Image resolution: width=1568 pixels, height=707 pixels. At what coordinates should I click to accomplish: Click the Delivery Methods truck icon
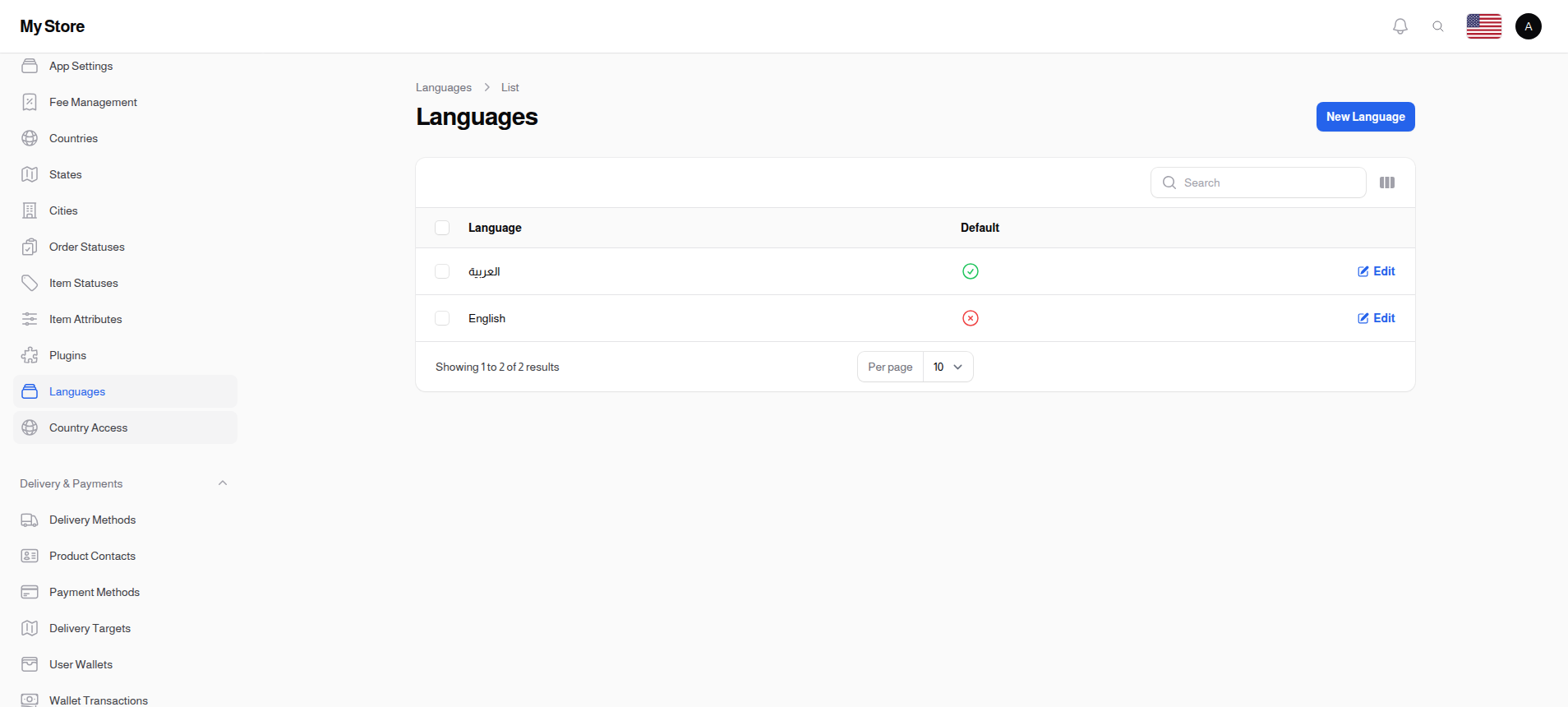[30, 520]
